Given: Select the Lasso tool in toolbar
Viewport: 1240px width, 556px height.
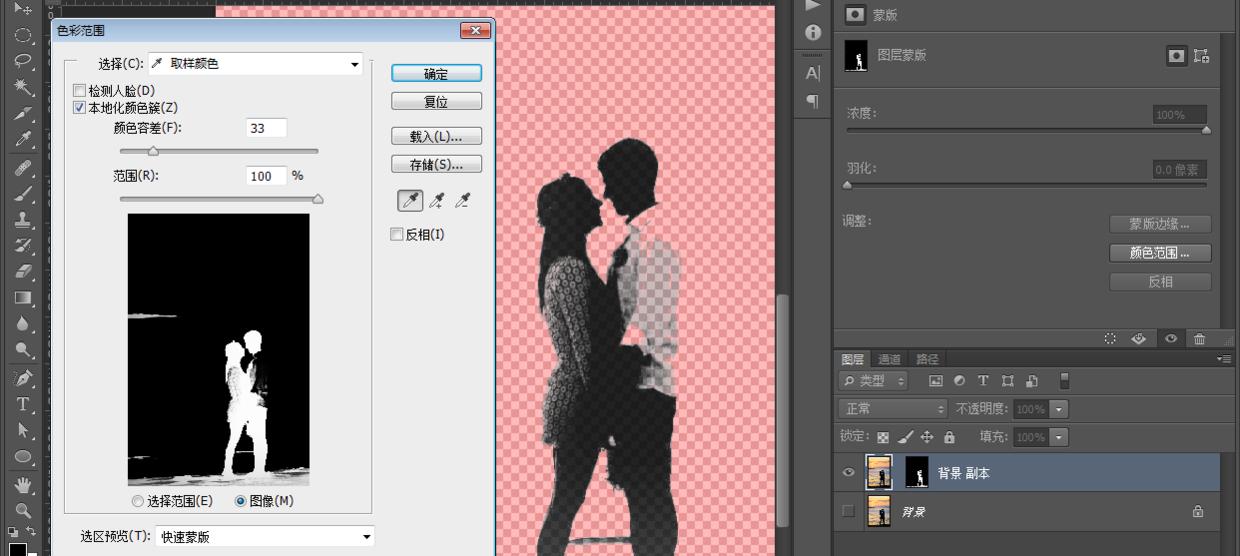Looking at the screenshot, I should pos(23,61).
